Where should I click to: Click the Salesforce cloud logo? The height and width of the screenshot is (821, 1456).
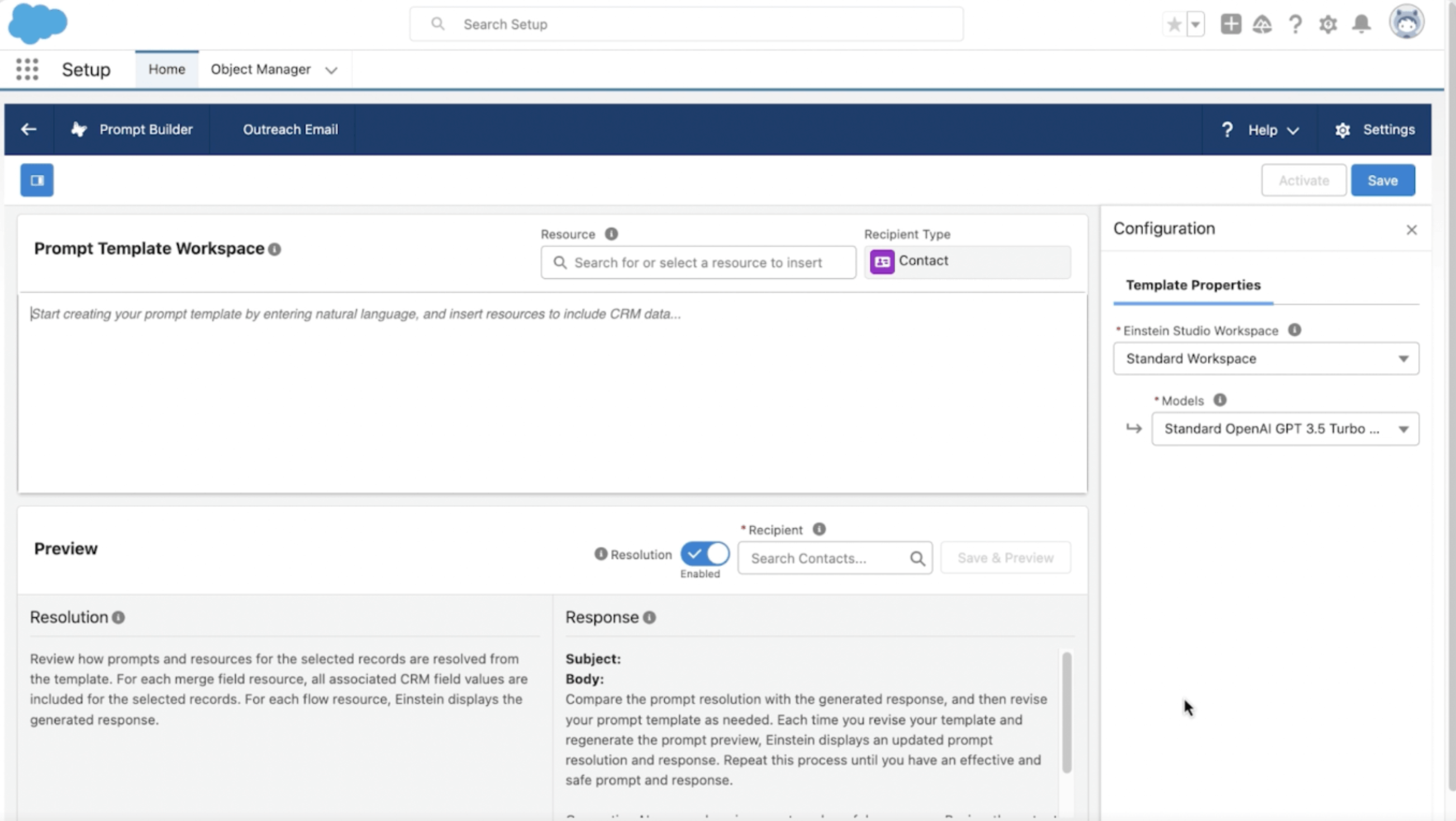37,23
